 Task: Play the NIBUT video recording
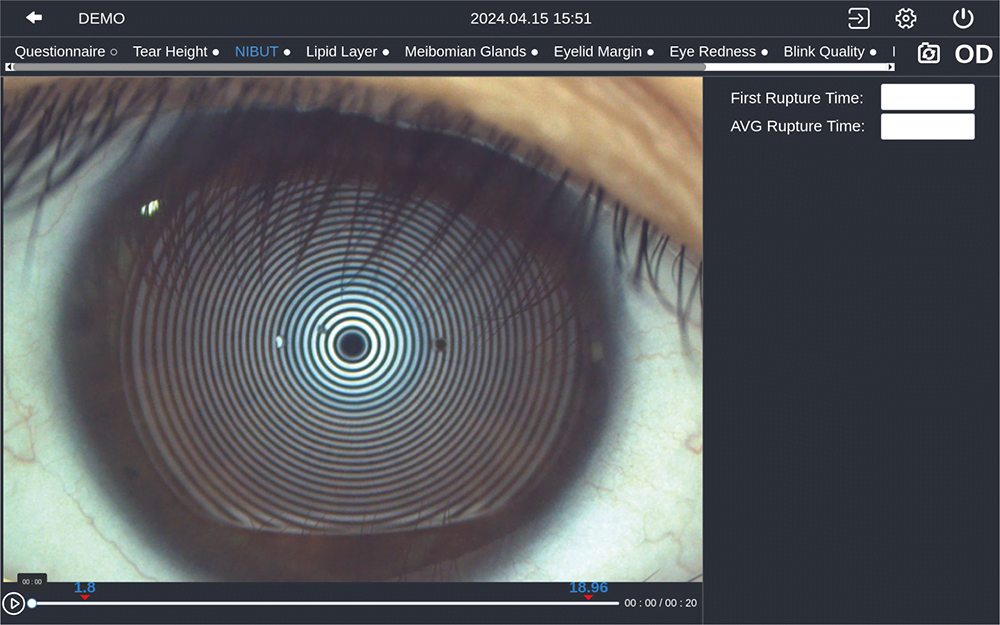13,603
